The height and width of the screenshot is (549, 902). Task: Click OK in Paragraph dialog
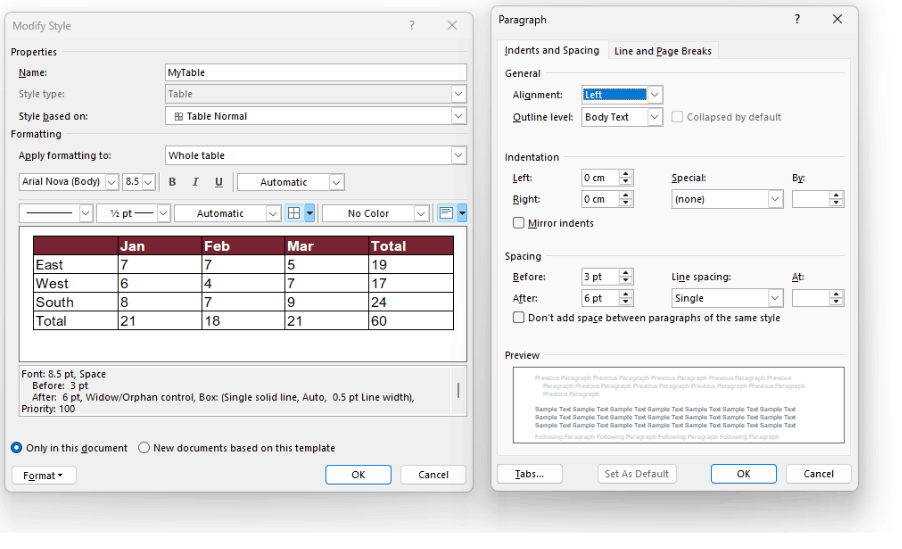744,474
